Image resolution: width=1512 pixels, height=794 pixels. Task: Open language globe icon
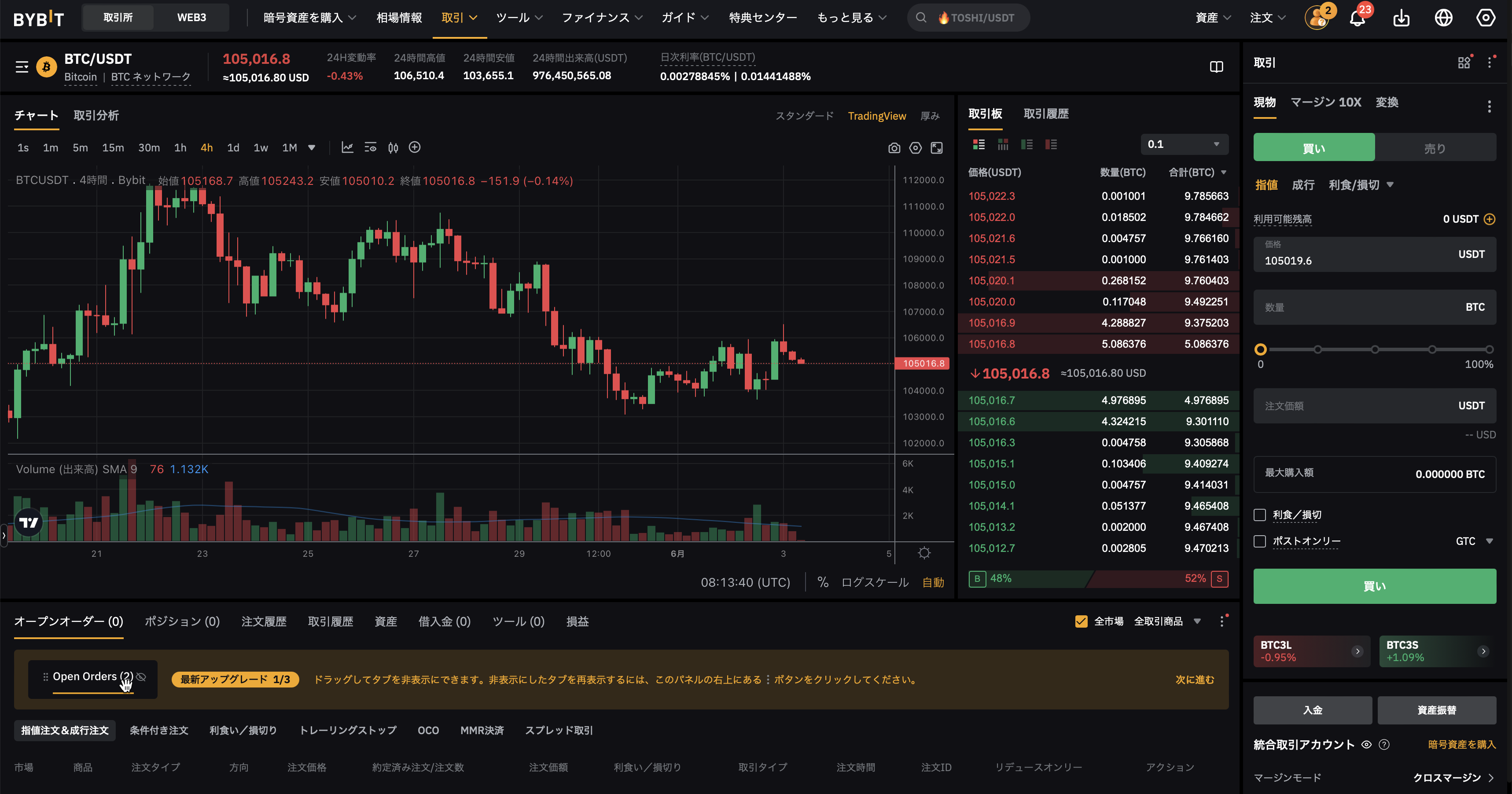pyautogui.click(x=1443, y=18)
